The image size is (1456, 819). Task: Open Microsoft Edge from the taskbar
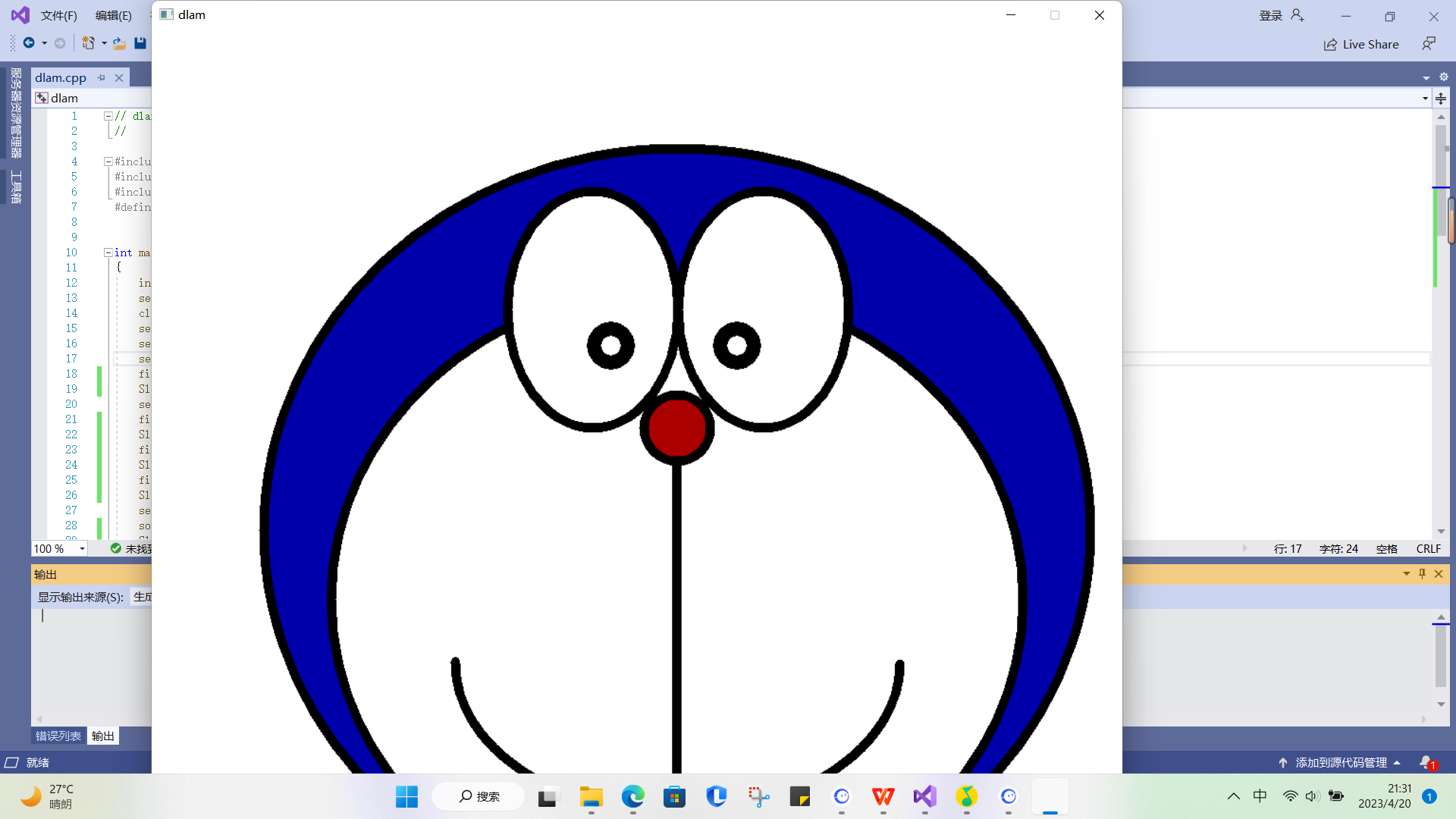click(x=632, y=797)
